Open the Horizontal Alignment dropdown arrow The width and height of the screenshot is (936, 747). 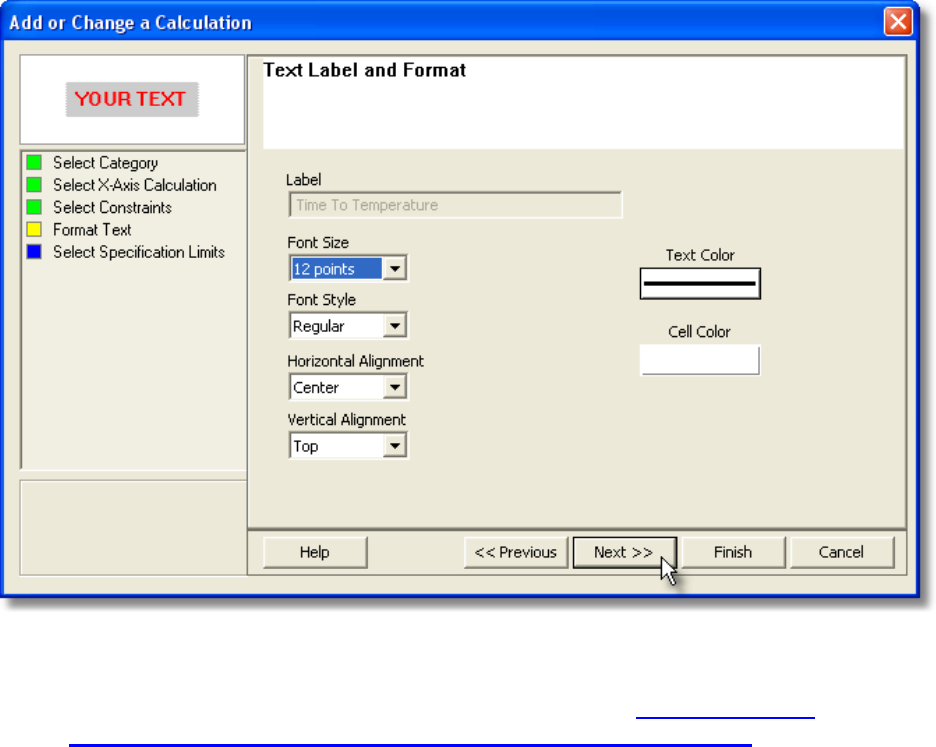click(x=394, y=387)
